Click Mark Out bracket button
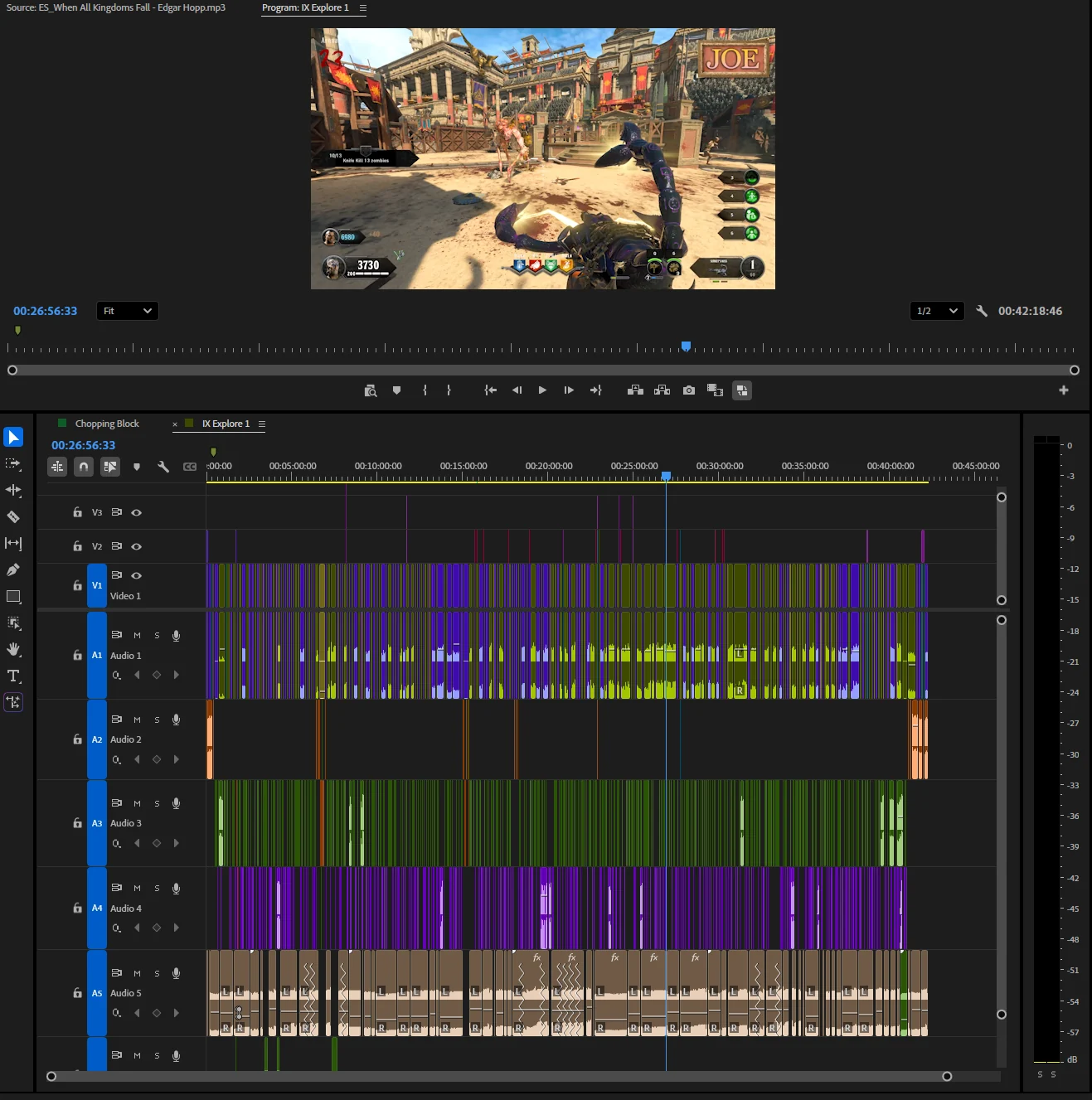Screen dimensions: 1092x1100 coord(449,390)
